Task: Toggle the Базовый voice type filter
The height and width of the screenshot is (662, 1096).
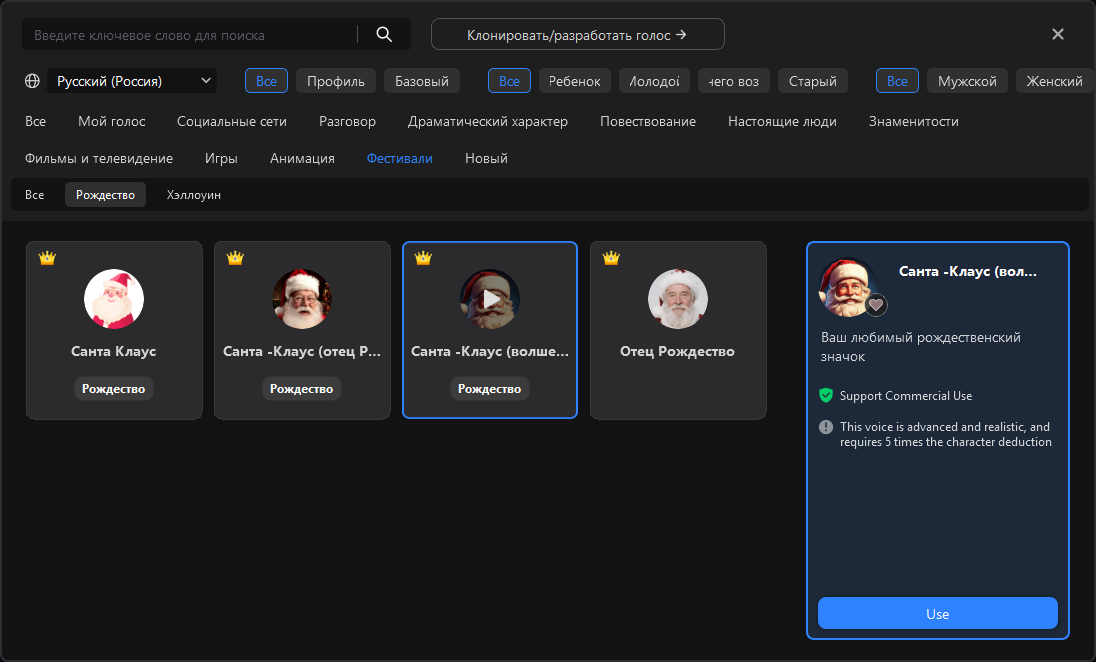Action: (422, 81)
